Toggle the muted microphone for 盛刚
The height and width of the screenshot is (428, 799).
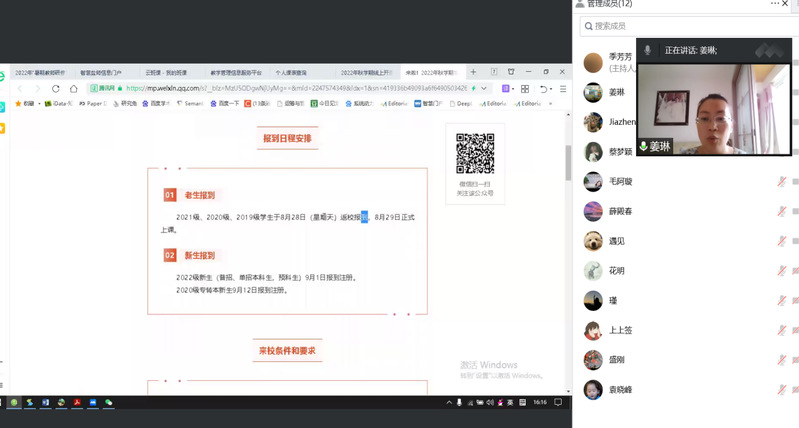coord(782,360)
